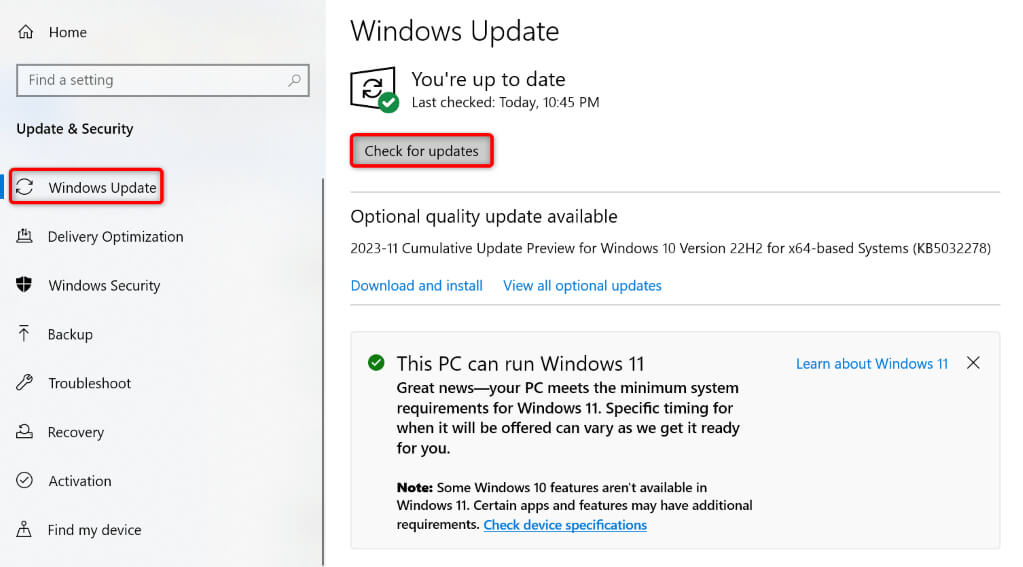Open Home settings label
Viewport: 1023px width, 567px height.
coord(67,32)
